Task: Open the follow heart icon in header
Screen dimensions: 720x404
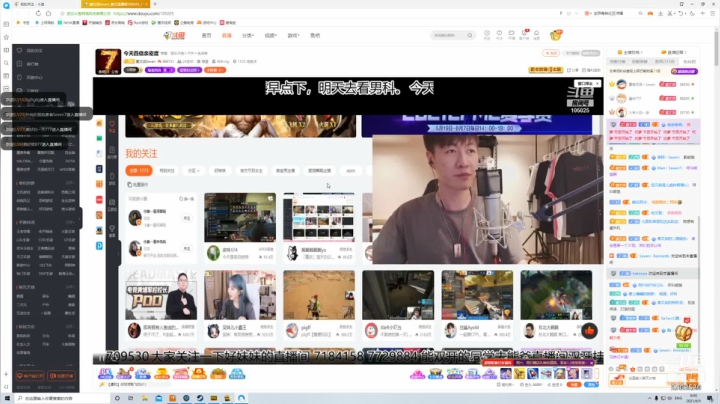Action: click(499, 34)
